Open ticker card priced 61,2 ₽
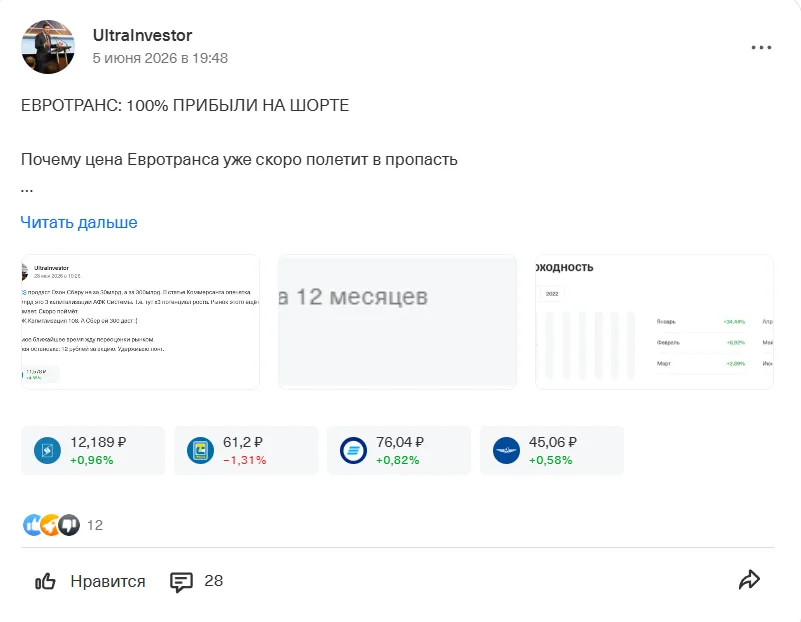This screenshot has height=622, width=801. pos(246,450)
